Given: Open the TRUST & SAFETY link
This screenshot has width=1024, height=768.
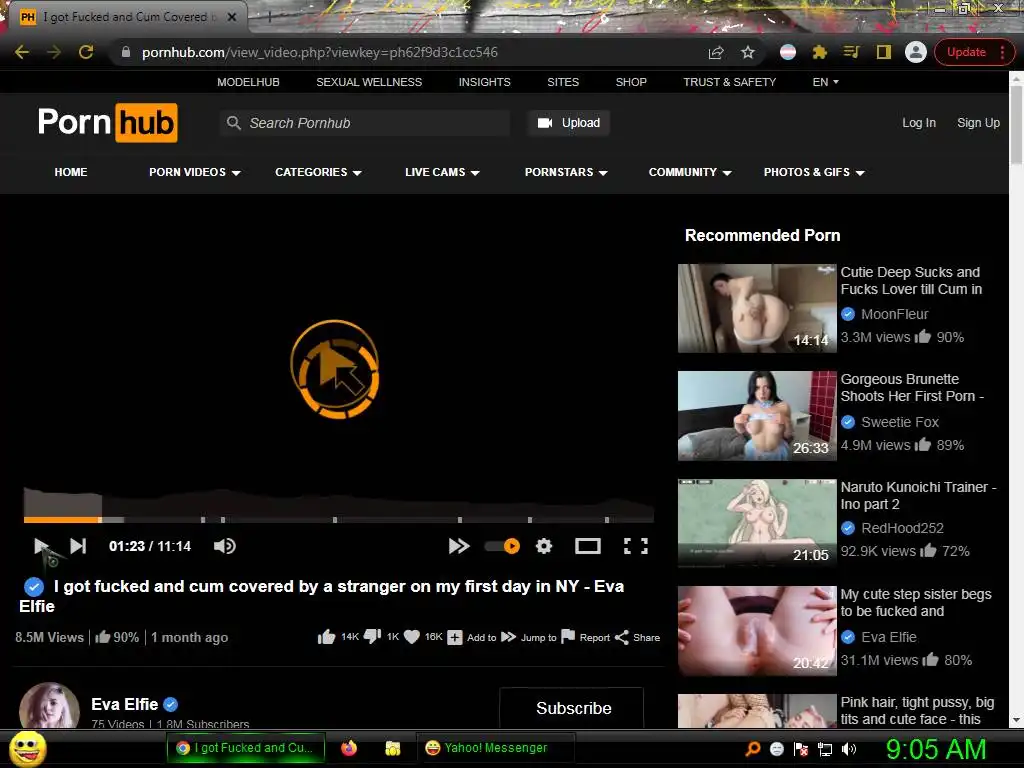Looking at the screenshot, I should (x=729, y=82).
